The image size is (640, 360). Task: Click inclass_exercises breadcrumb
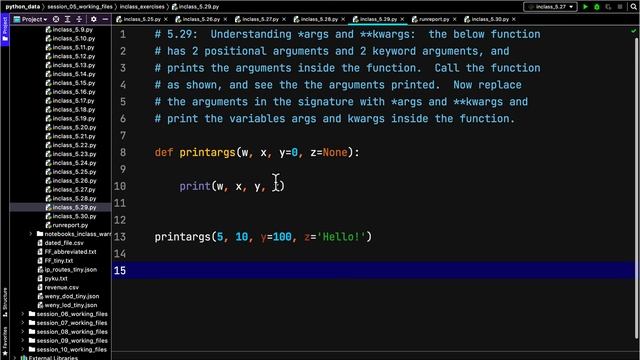coord(142,7)
